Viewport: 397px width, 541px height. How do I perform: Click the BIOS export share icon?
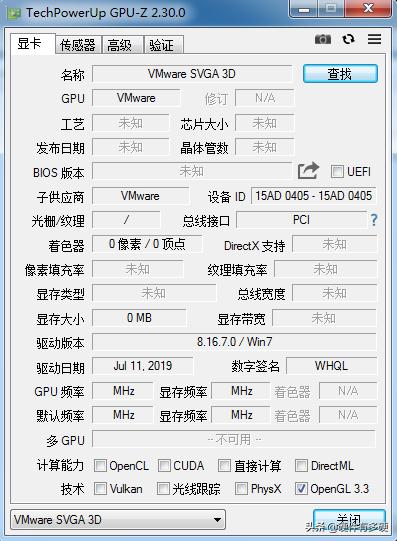[308, 170]
